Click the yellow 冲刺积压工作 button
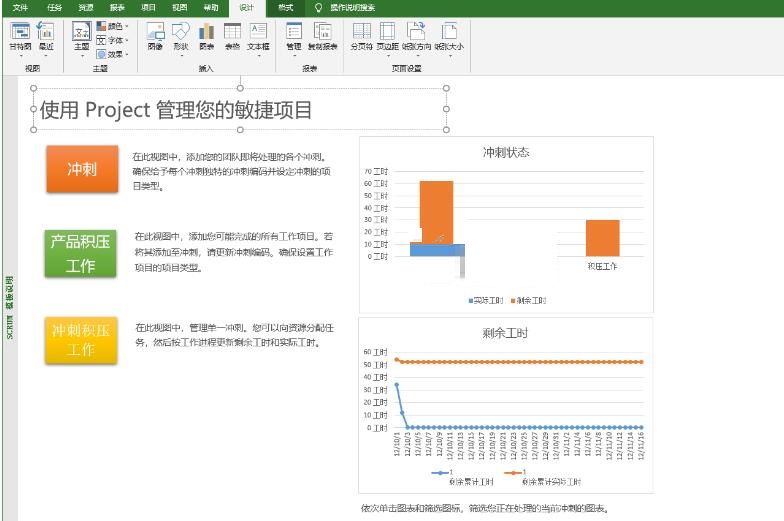784x521 pixels. click(x=81, y=340)
